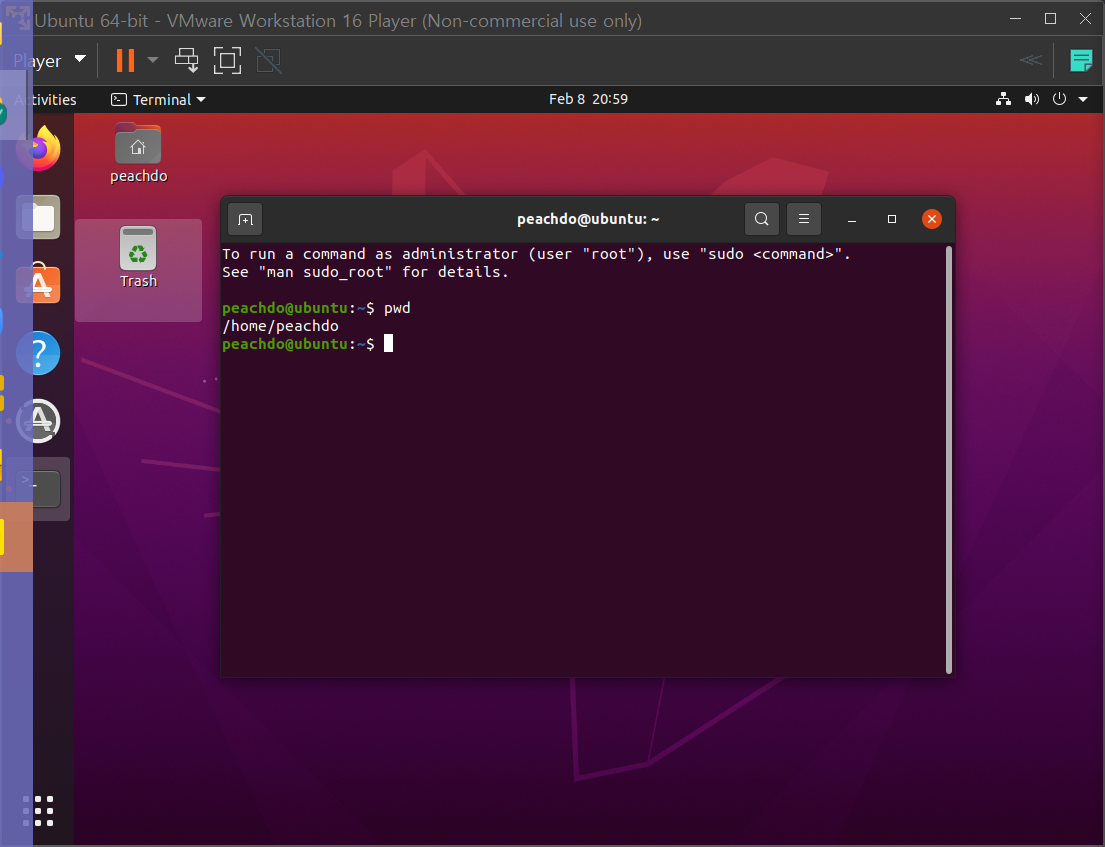
Task: Open the green notes icon in VMware toolbar
Action: (1081, 61)
